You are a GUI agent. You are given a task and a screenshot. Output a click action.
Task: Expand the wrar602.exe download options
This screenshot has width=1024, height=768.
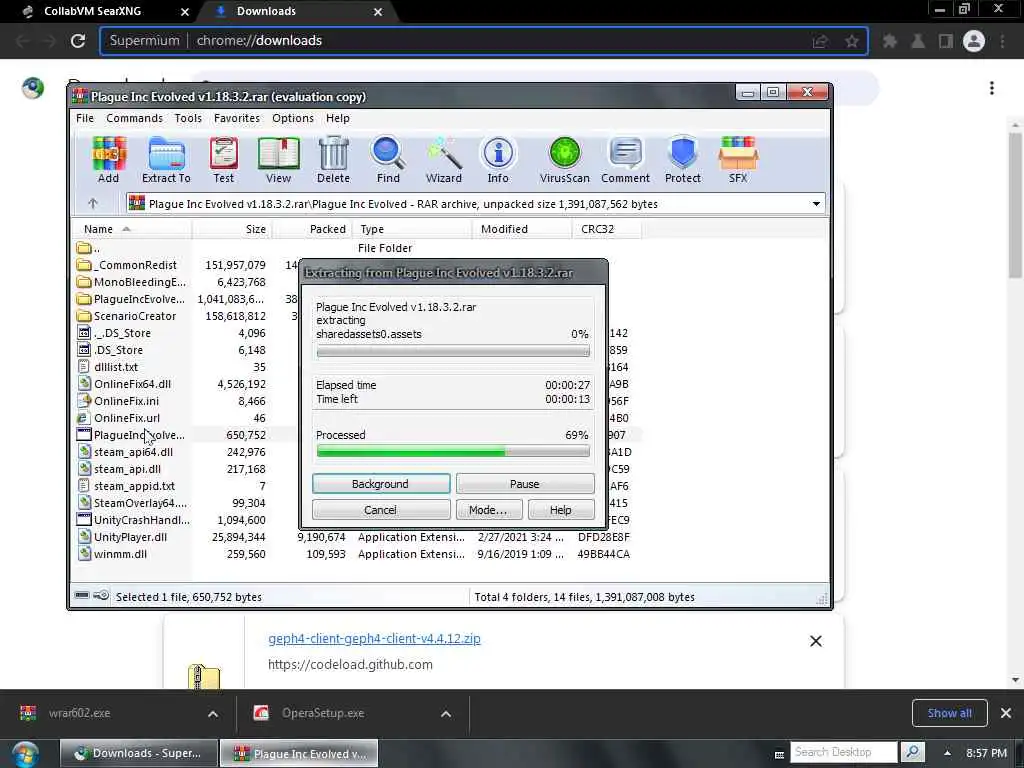point(213,714)
